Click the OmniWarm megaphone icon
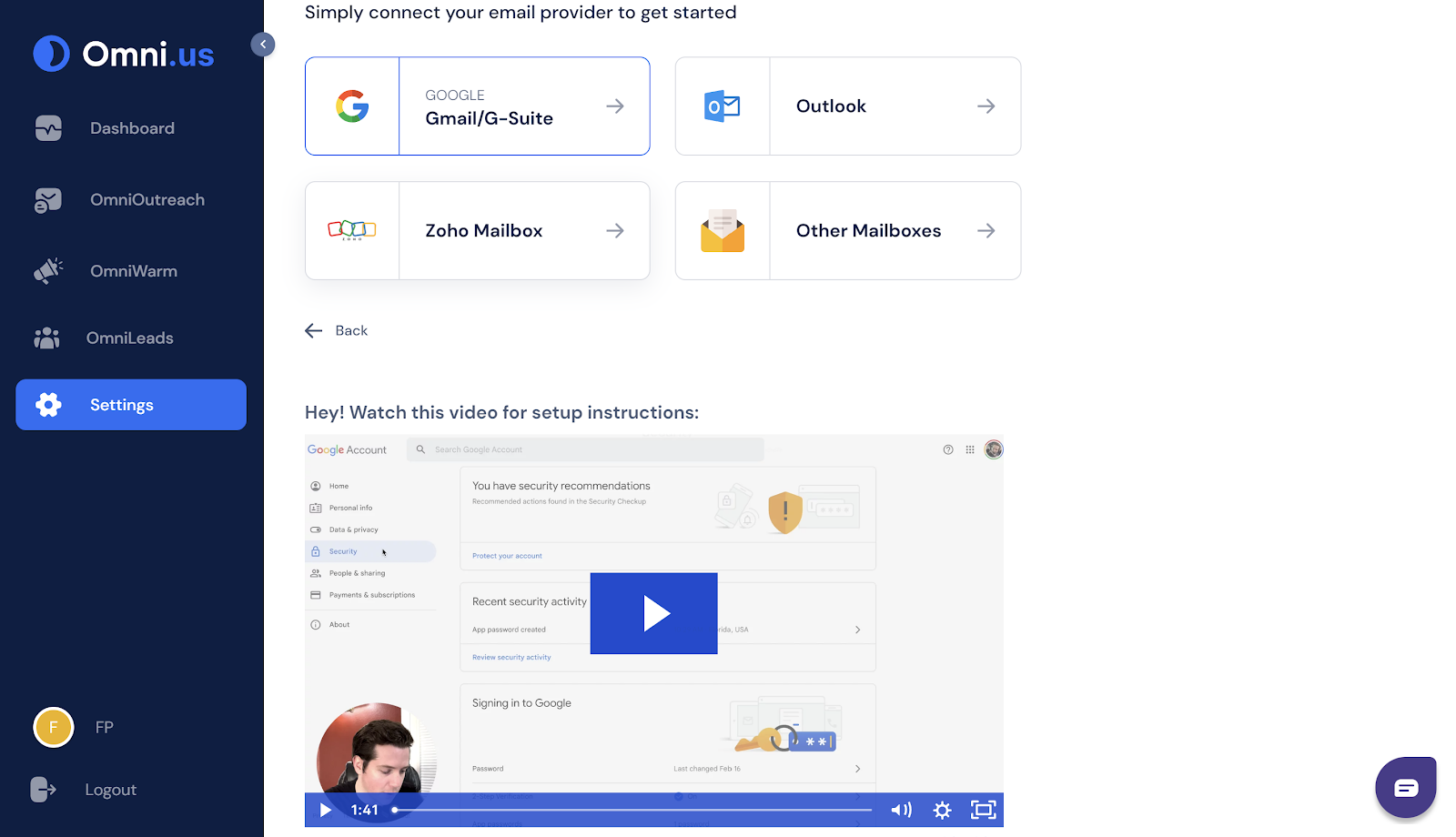Image resolution: width=1456 pixels, height=837 pixels. click(48, 271)
